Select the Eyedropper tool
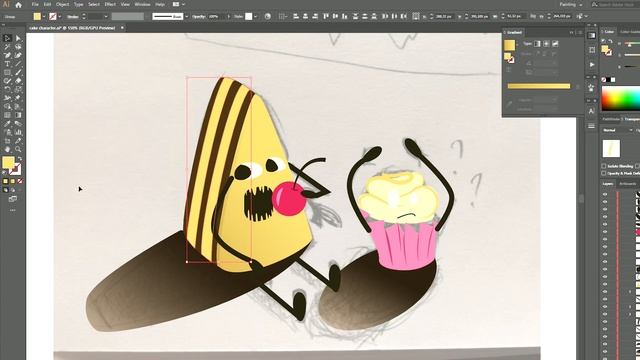The width and height of the screenshot is (640, 360). click(7, 124)
